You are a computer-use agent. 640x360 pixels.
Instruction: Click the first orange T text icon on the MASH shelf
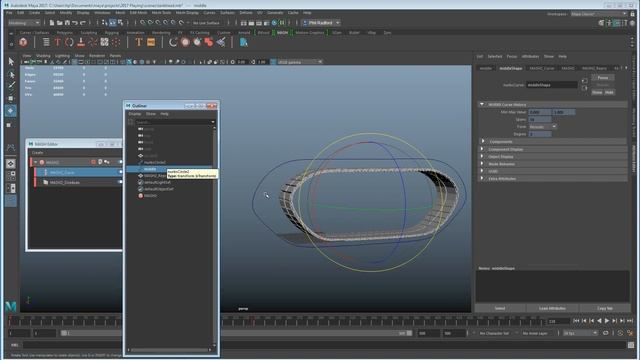tap(58, 42)
